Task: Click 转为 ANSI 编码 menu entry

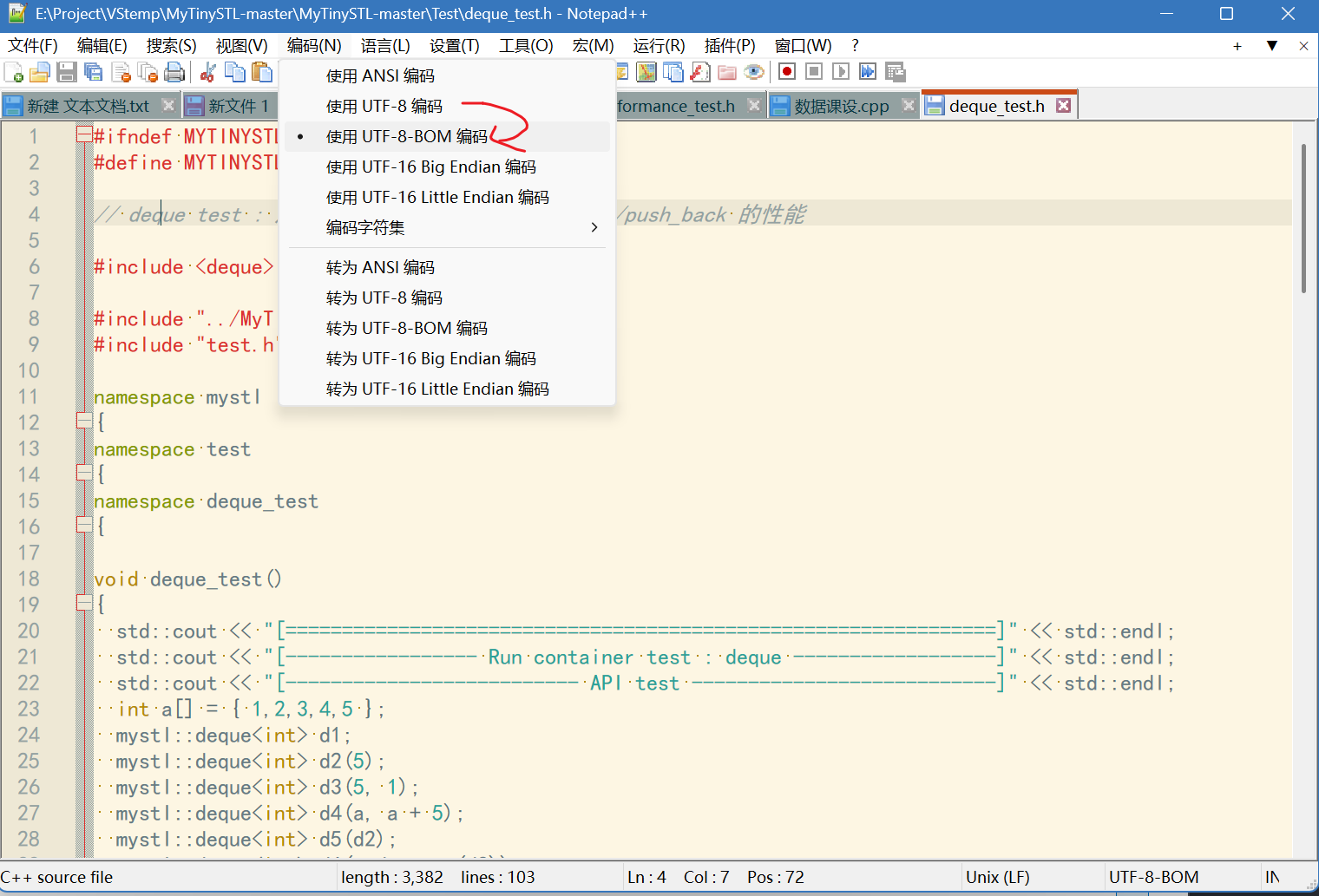Action: click(x=380, y=267)
